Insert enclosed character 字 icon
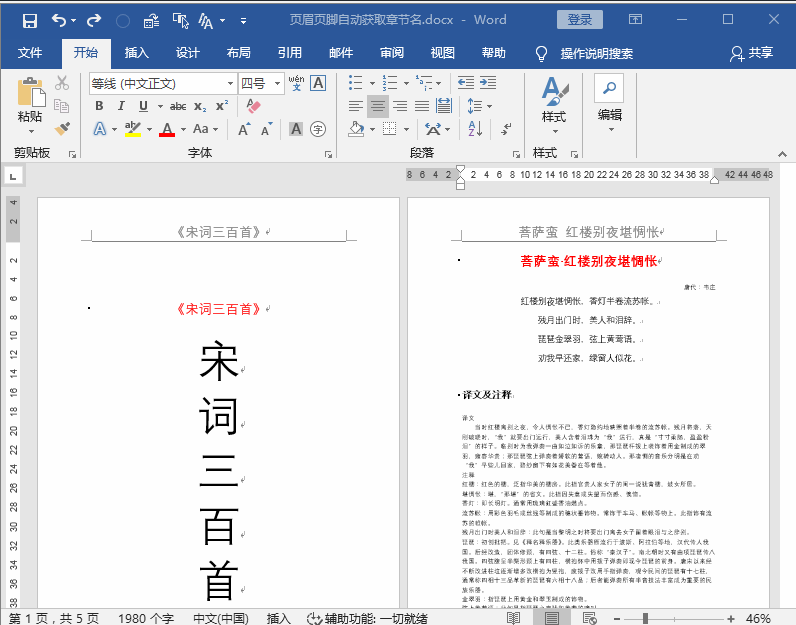The height and width of the screenshot is (625, 796). 318,129
